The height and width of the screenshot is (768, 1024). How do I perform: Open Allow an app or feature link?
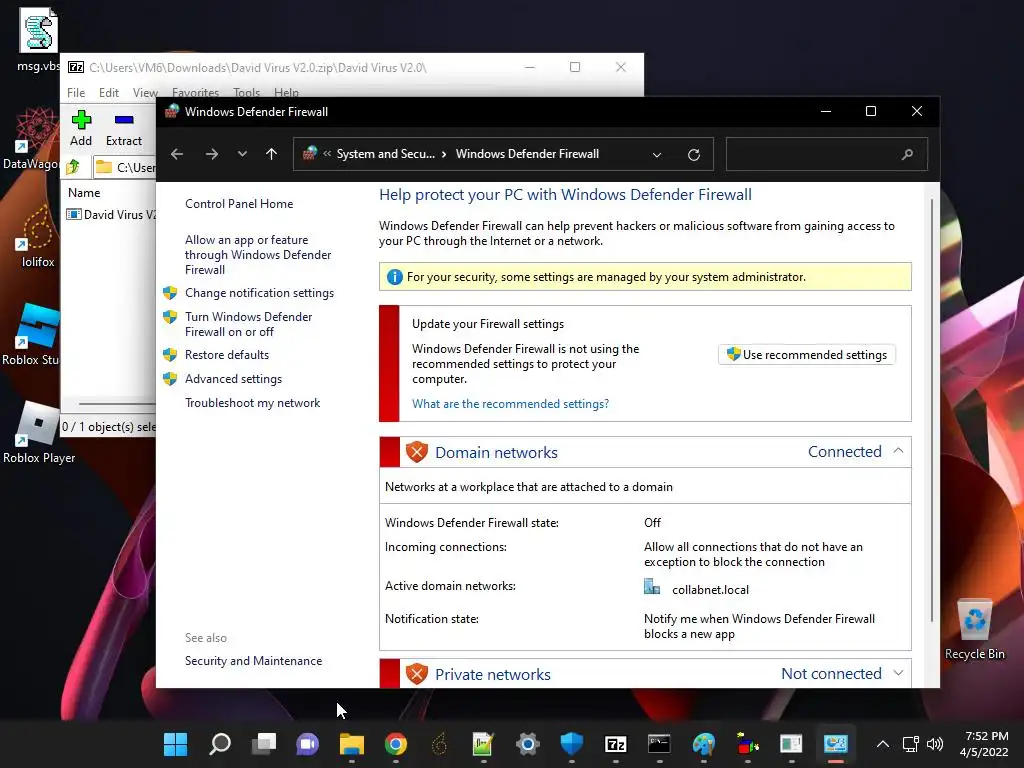coord(258,255)
